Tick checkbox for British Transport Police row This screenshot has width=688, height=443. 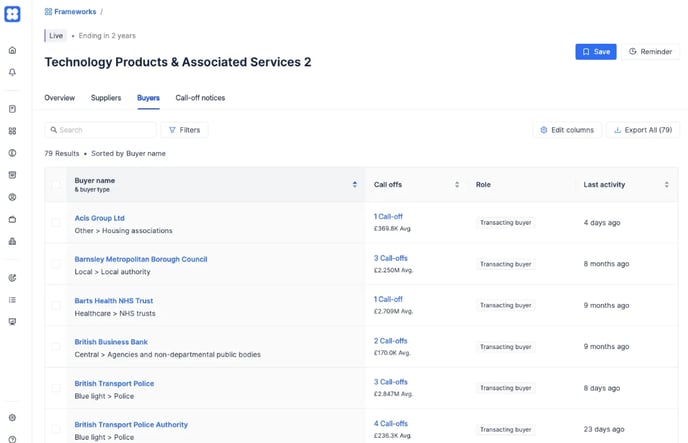56,388
